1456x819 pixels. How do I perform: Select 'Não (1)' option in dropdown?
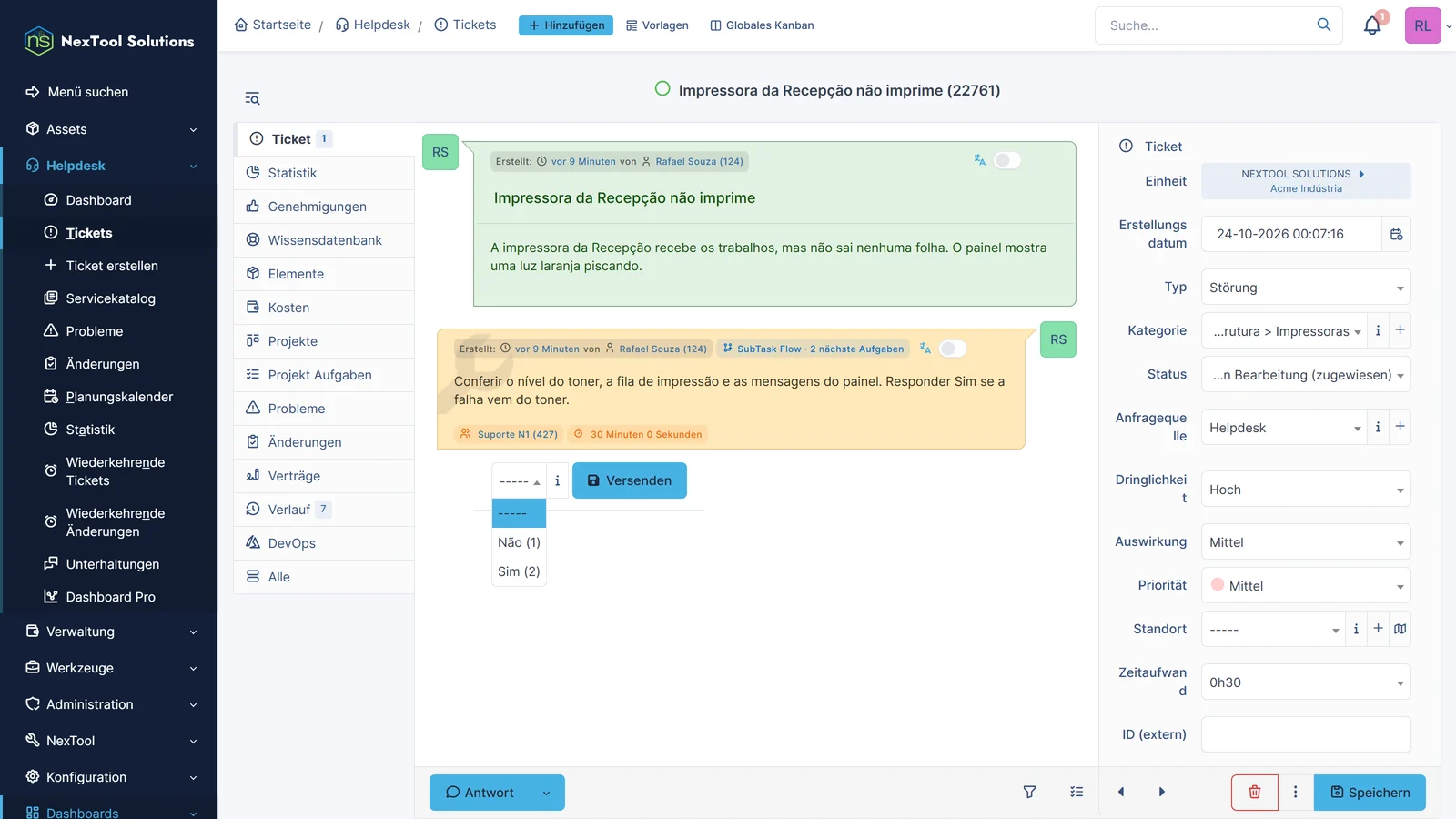[519, 542]
